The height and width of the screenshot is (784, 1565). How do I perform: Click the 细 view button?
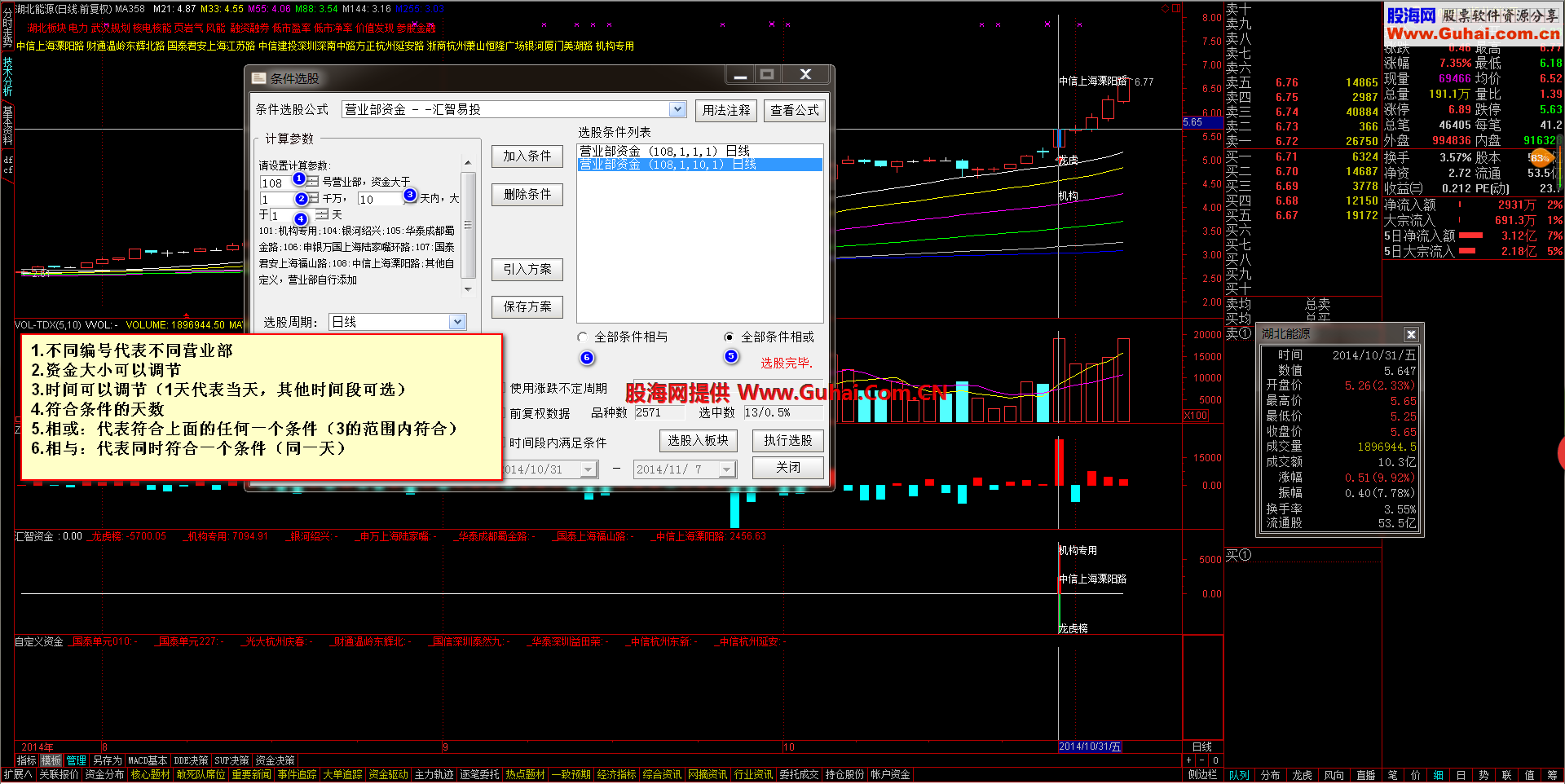pos(1439,775)
